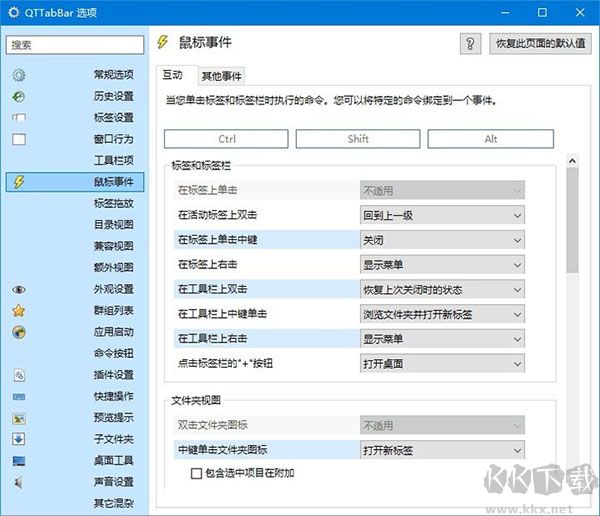Toggle the Alt modifier button
600x516 pixels.
[491, 139]
